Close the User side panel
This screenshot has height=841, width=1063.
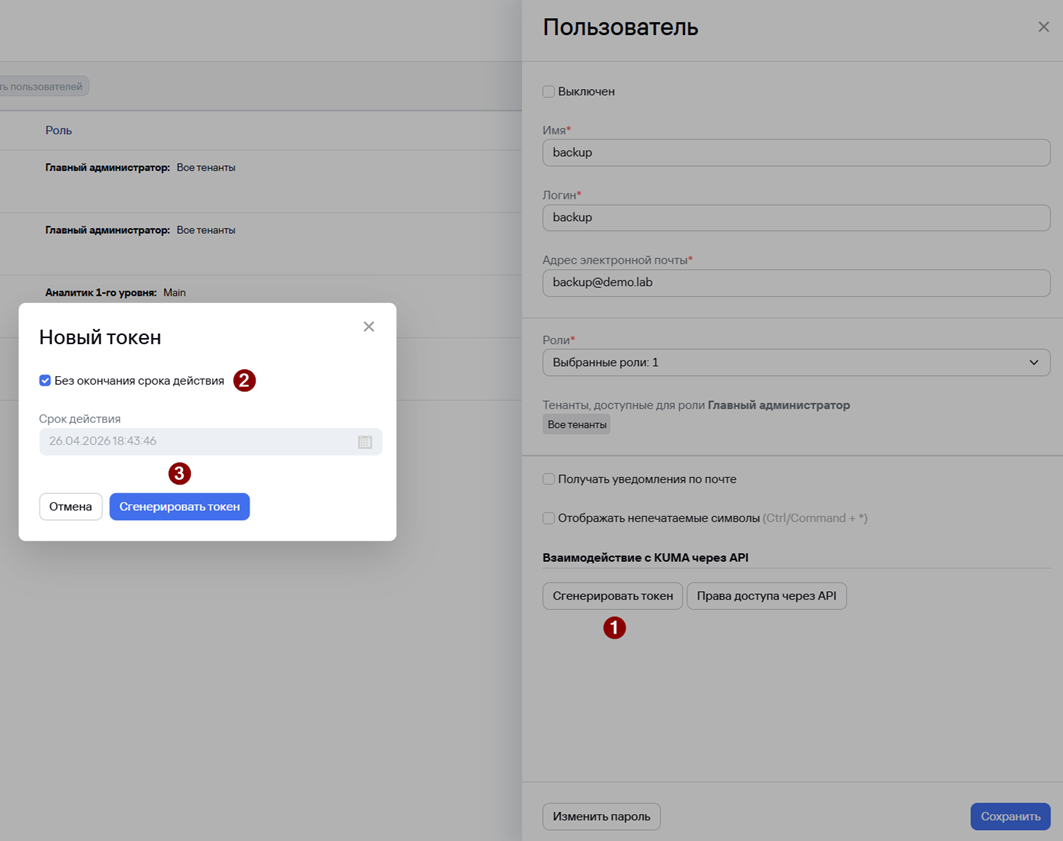click(x=1043, y=27)
